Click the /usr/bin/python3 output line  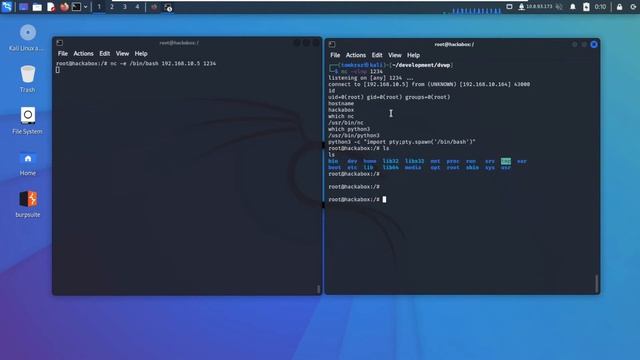pyautogui.click(x=354, y=135)
